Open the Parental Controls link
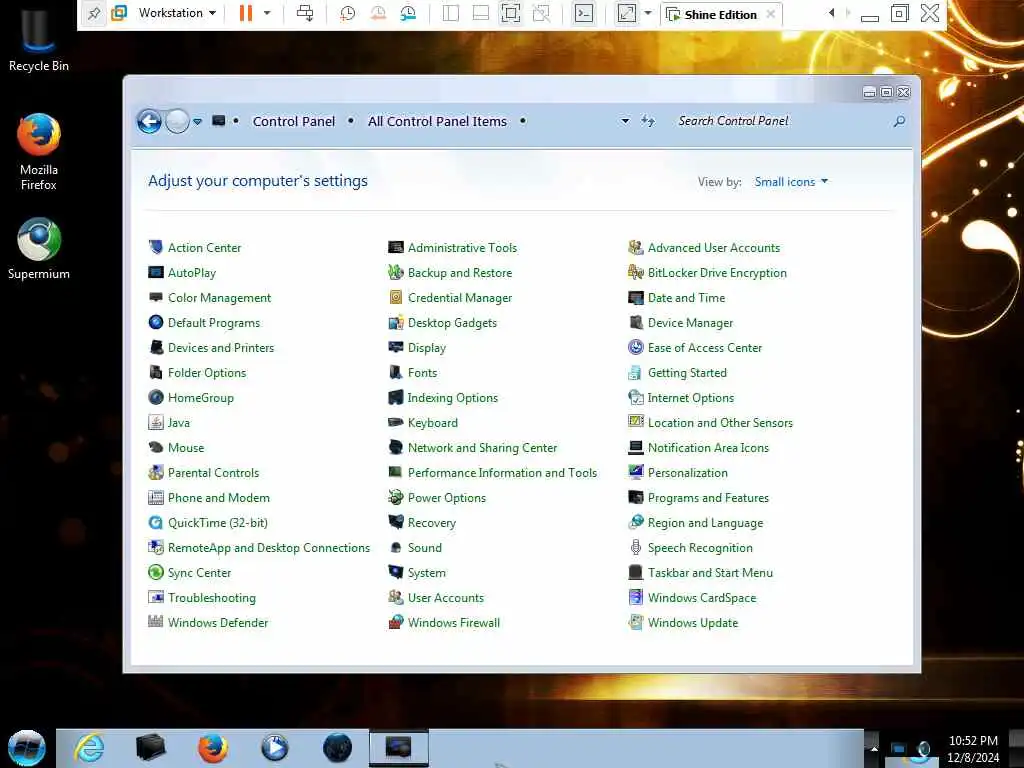This screenshot has width=1024, height=768. point(213,473)
